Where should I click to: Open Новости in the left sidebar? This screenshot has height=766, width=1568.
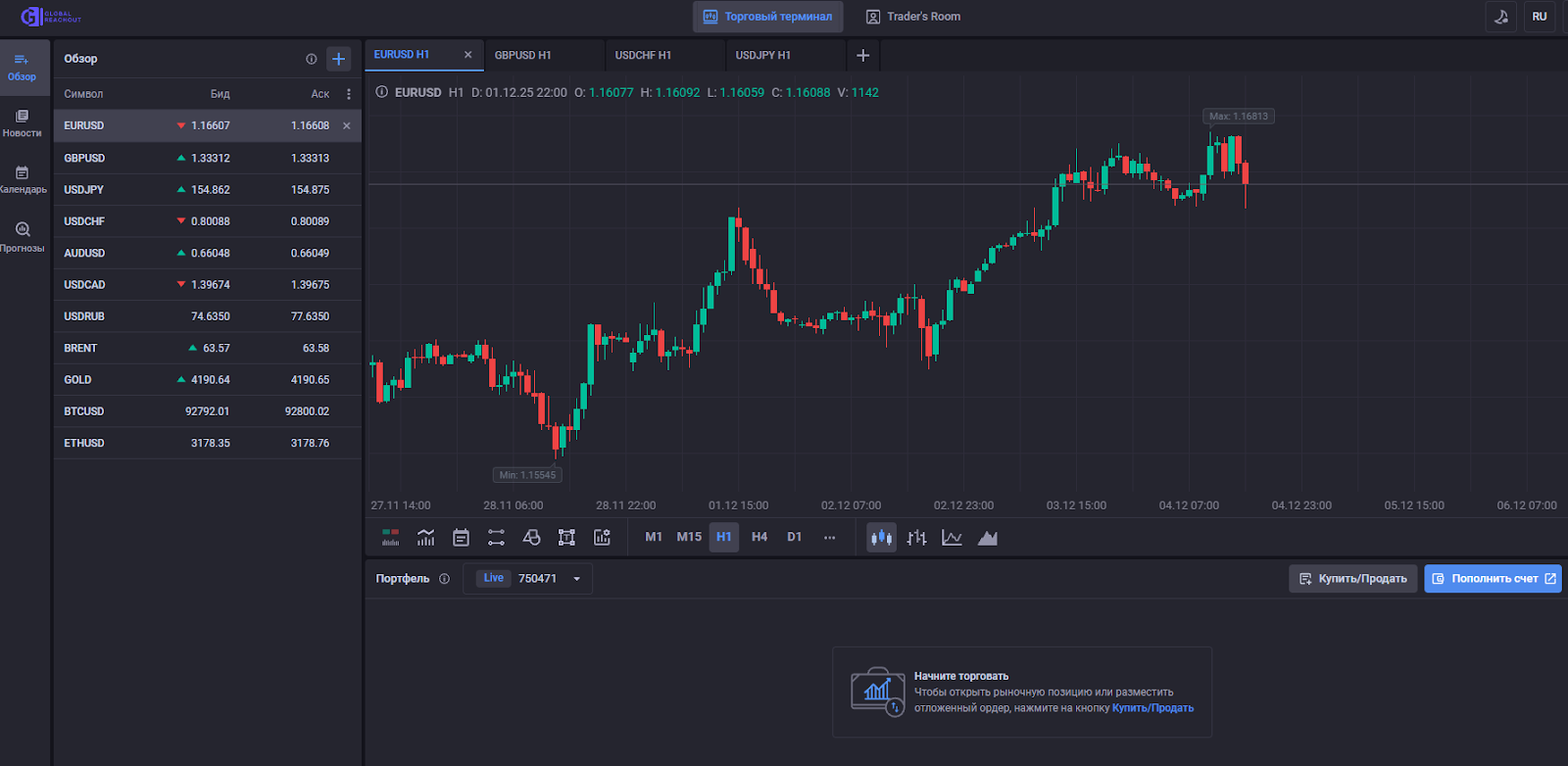[x=22, y=122]
